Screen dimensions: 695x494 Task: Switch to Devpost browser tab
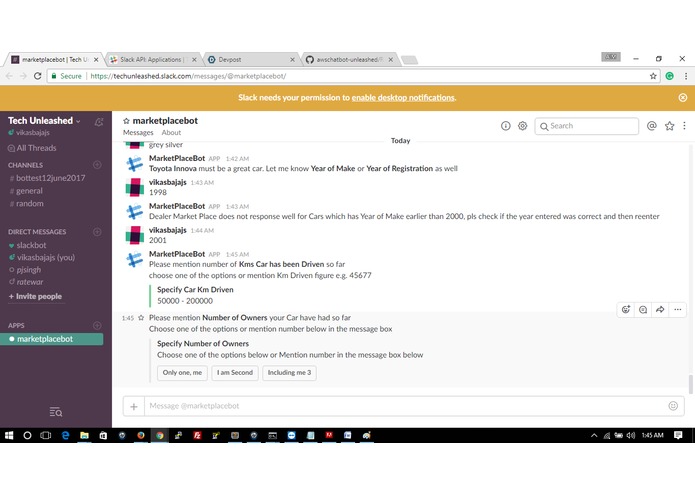point(250,59)
